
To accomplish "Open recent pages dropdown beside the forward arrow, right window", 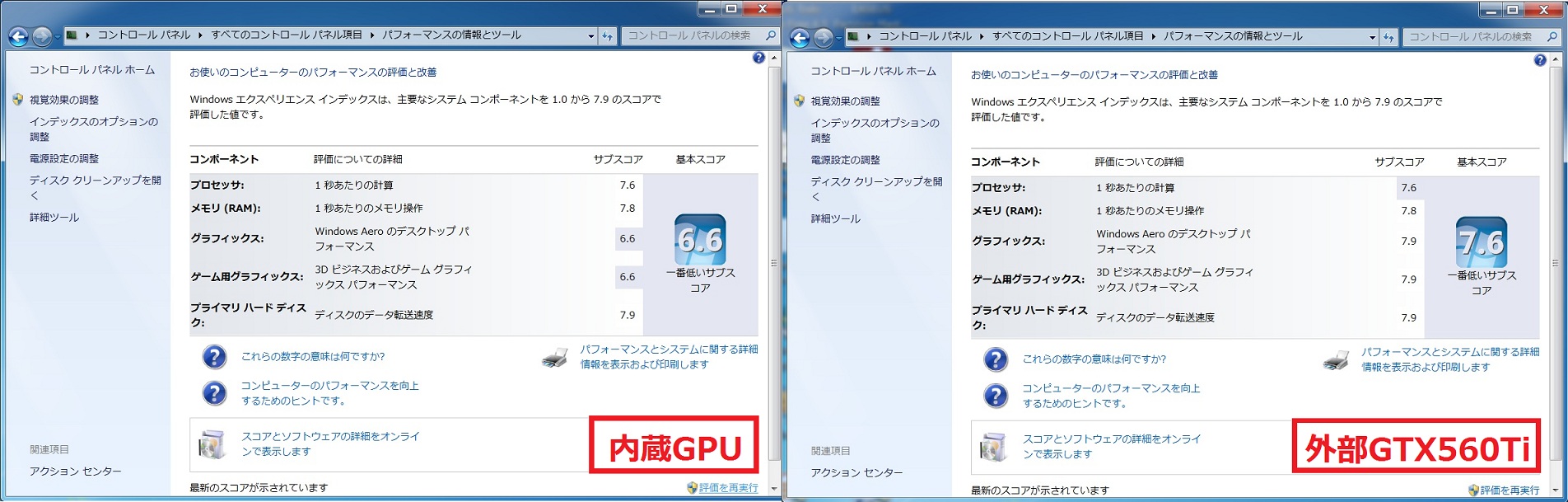I will click(x=839, y=39).
